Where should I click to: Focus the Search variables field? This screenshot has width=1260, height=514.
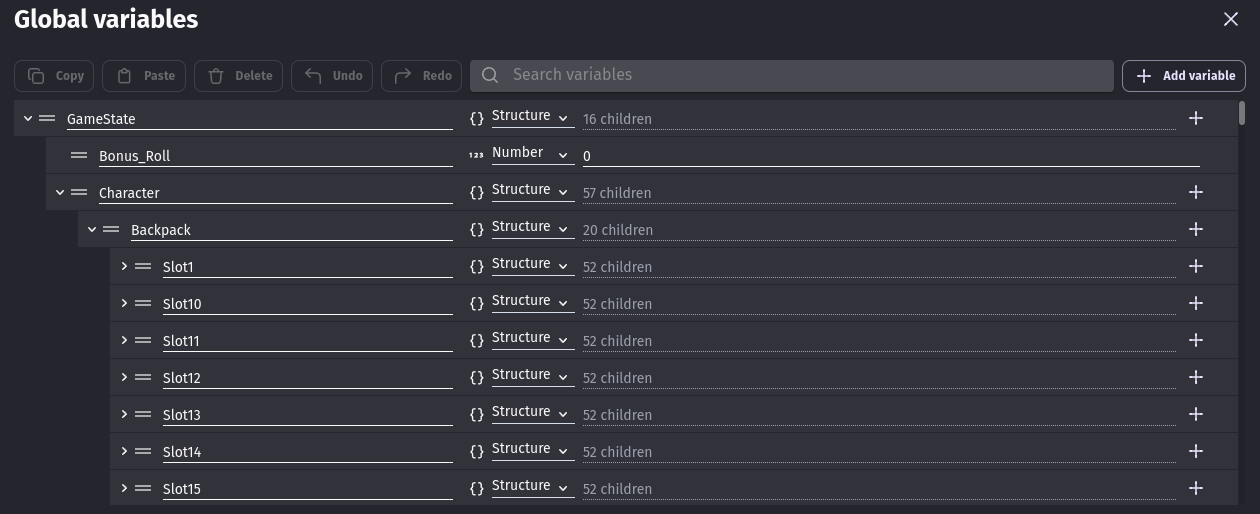(x=790, y=75)
